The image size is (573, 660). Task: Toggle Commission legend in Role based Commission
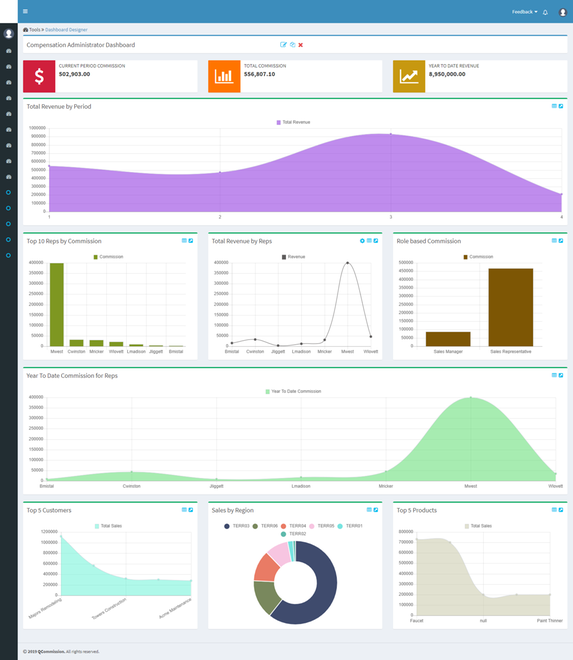coord(478,257)
